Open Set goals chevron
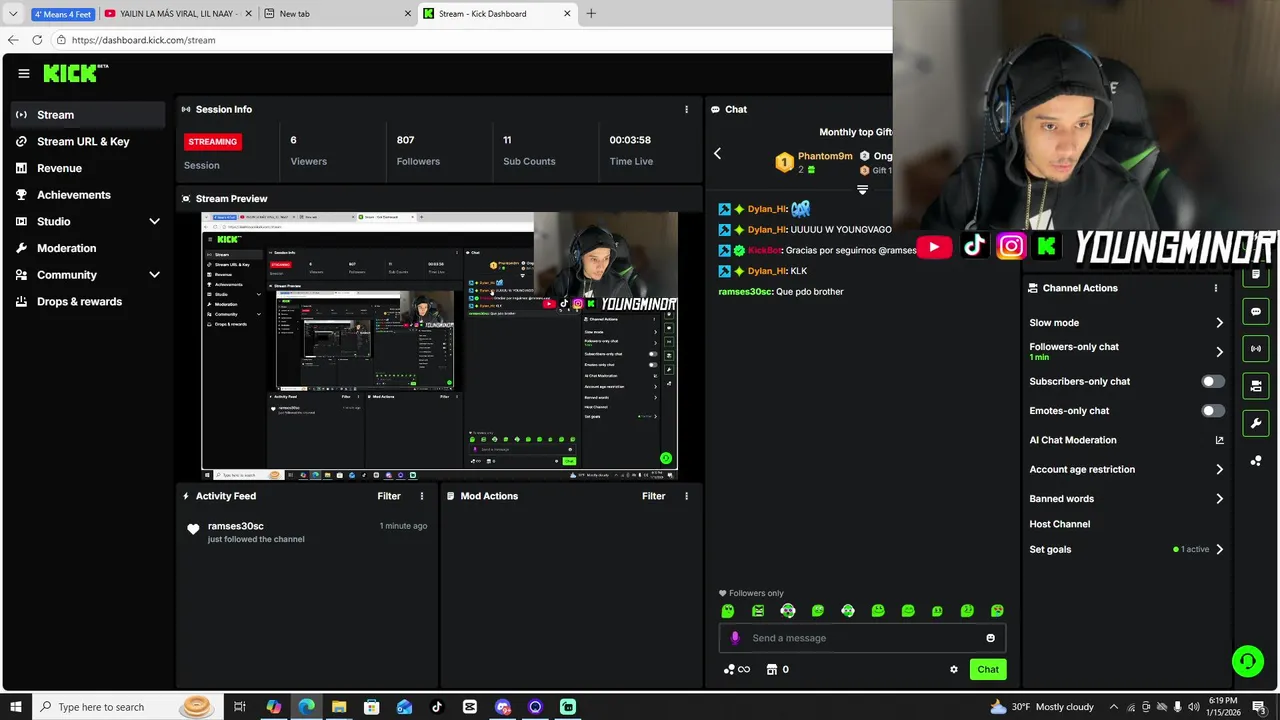The width and height of the screenshot is (1280, 720). click(x=1219, y=549)
